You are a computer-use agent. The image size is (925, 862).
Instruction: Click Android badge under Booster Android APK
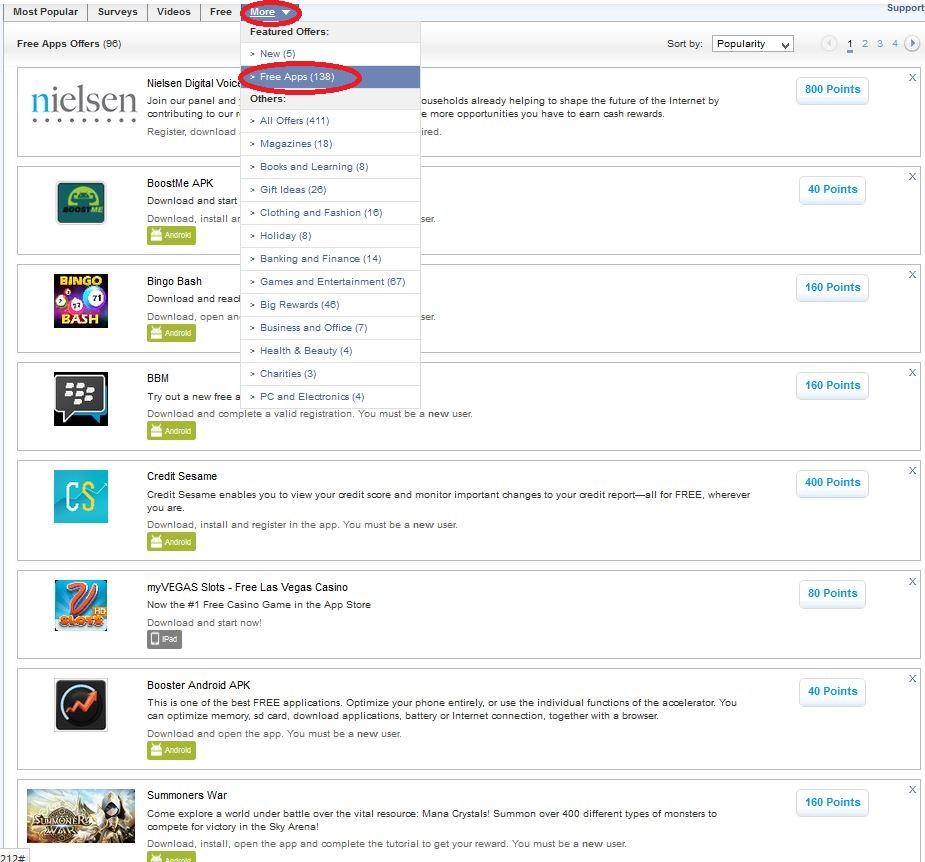(171, 750)
